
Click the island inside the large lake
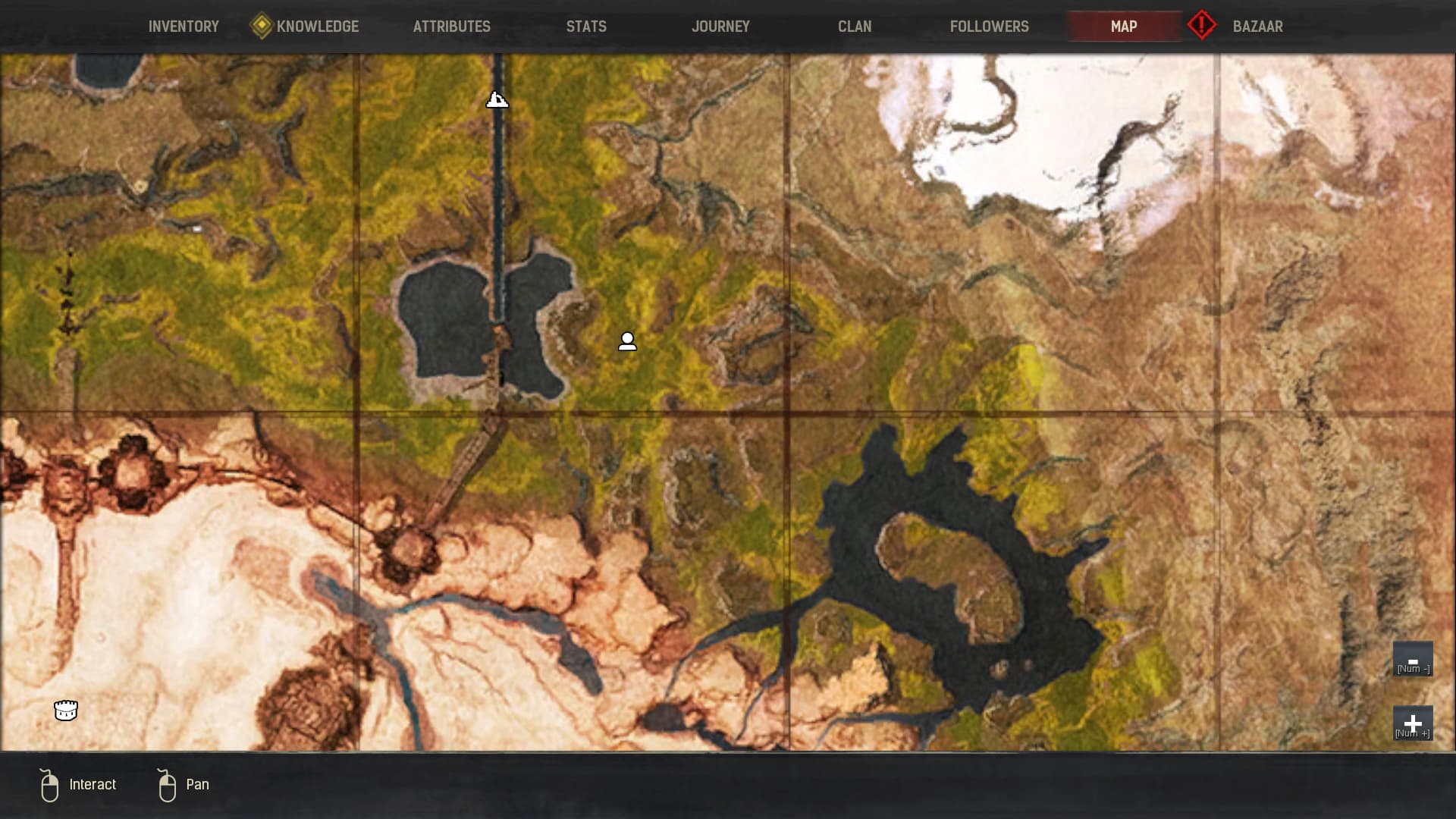(x=955, y=573)
